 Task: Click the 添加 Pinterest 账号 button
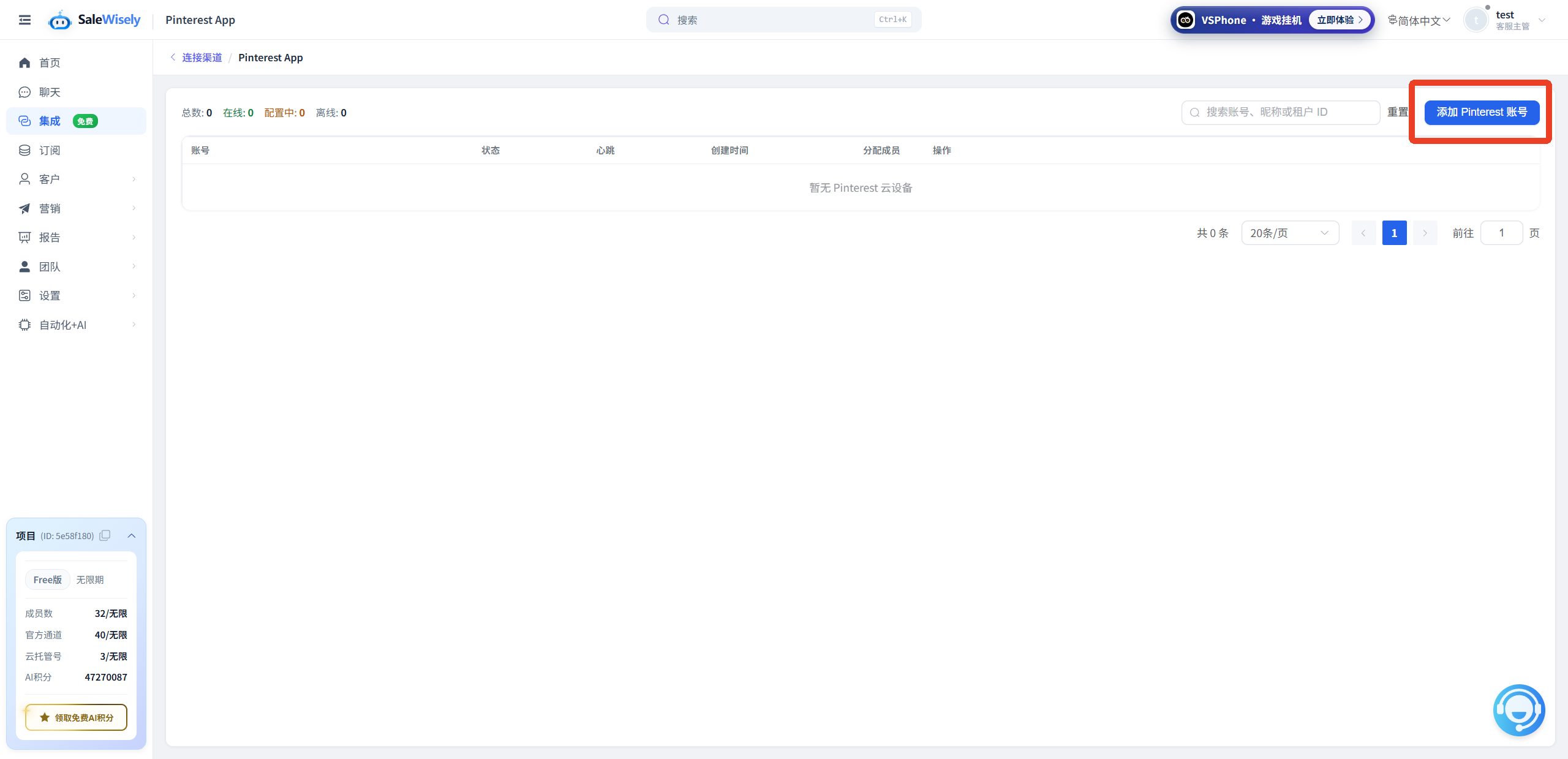pos(1482,112)
